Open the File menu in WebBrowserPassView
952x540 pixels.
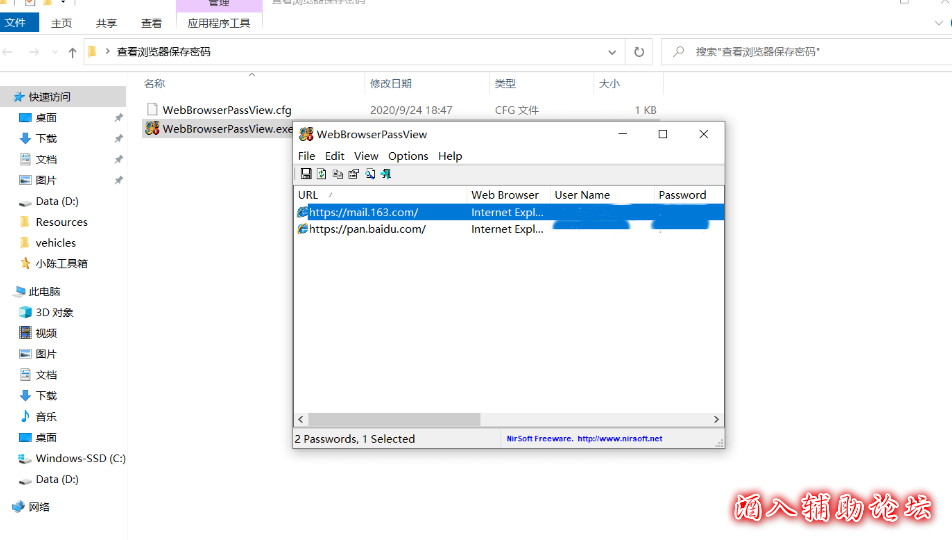[307, 156]
